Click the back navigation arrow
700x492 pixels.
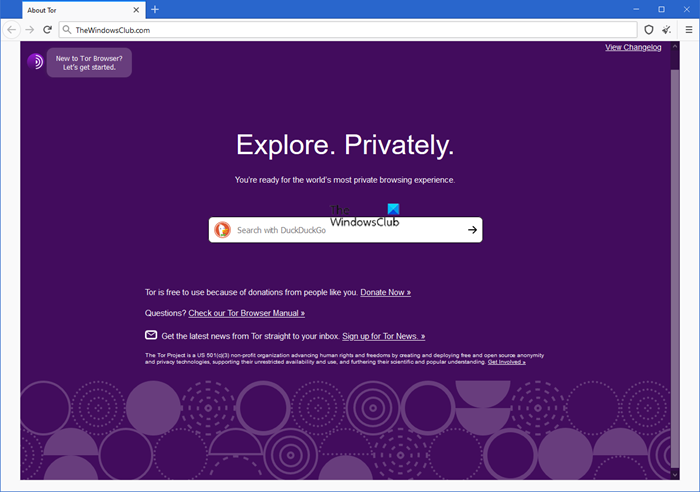pyautogui.click(x=12, y=30)
